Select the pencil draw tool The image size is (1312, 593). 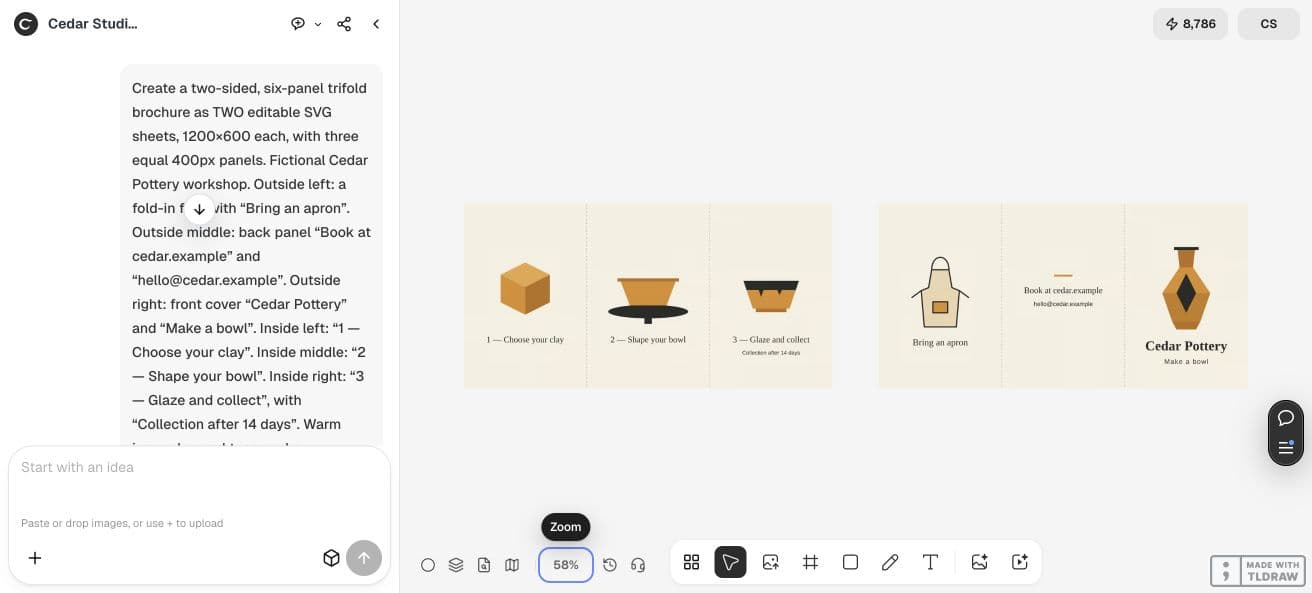(x=890, y=562)
